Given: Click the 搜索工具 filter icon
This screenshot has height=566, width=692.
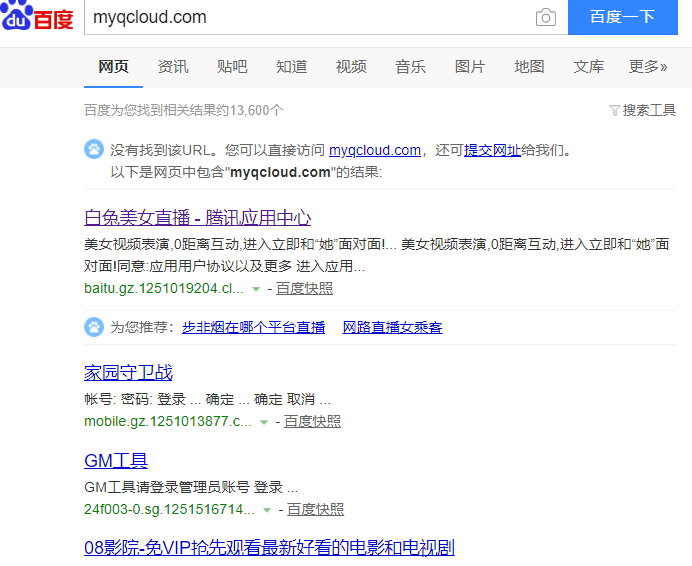Looking at the screenshot, I should pos(614,110).
